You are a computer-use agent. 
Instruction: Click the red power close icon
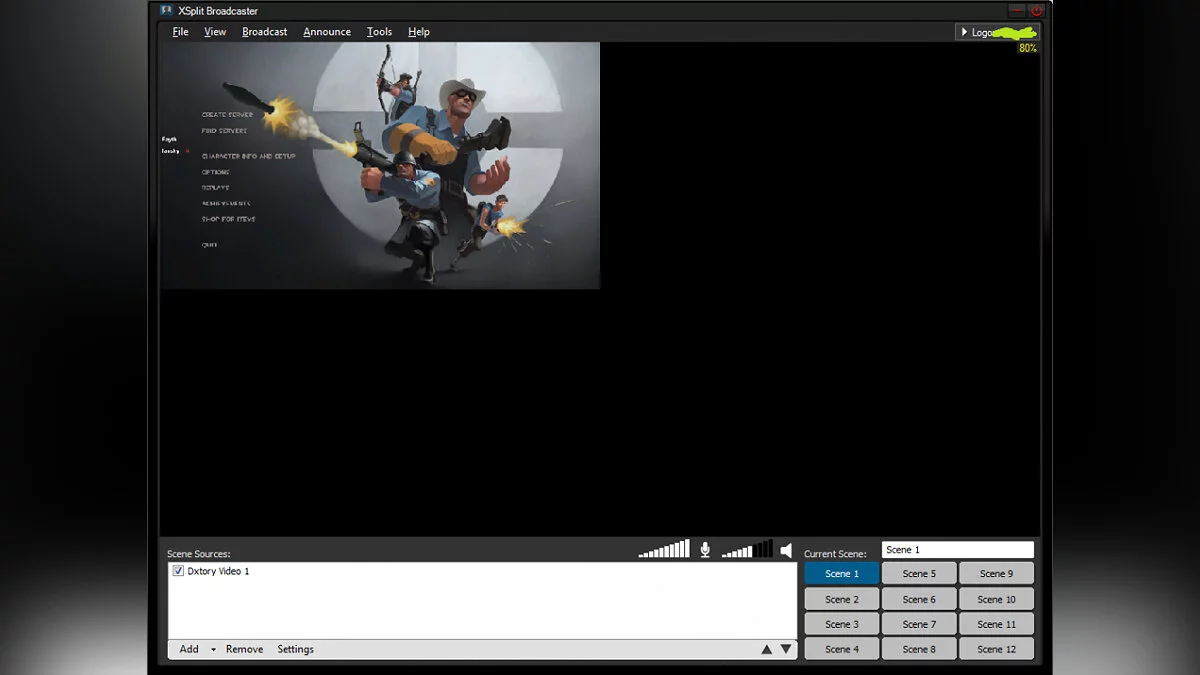pyautogui.click(x=1037, y=10)
